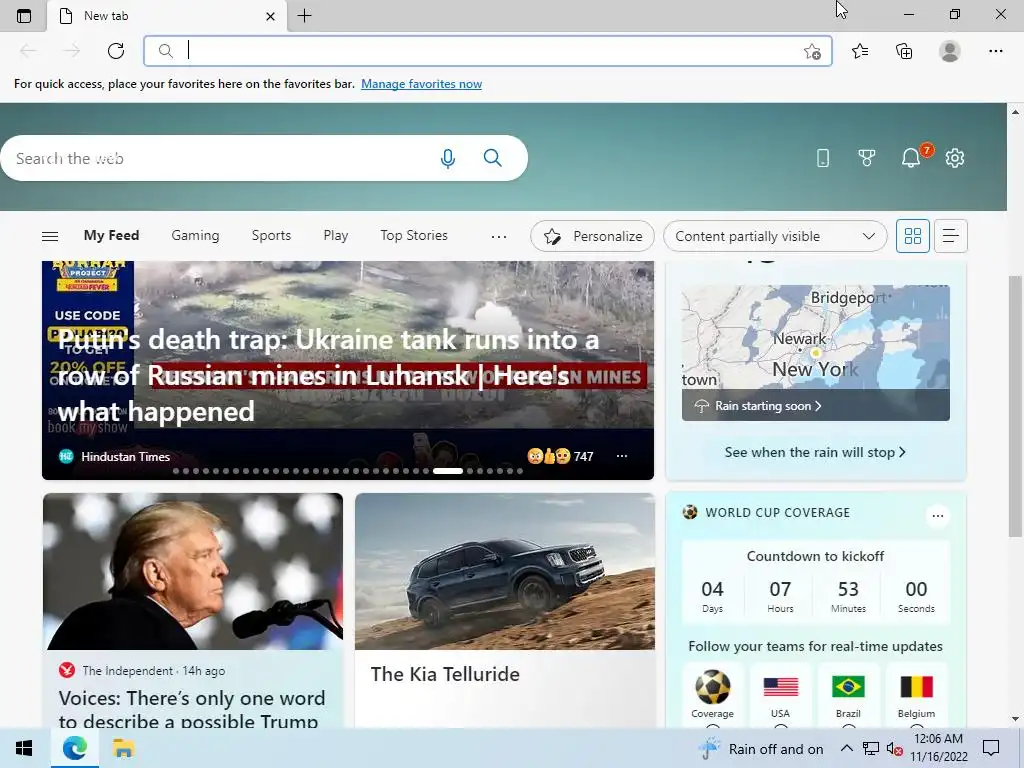Open the Windows Start button
This screenshot has width=1024, height=768.
(x=24, y=748)
